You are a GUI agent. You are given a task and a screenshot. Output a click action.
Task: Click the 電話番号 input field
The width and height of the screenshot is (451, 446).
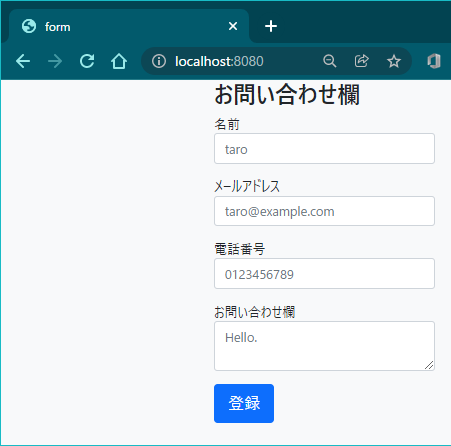click(324, 274)
